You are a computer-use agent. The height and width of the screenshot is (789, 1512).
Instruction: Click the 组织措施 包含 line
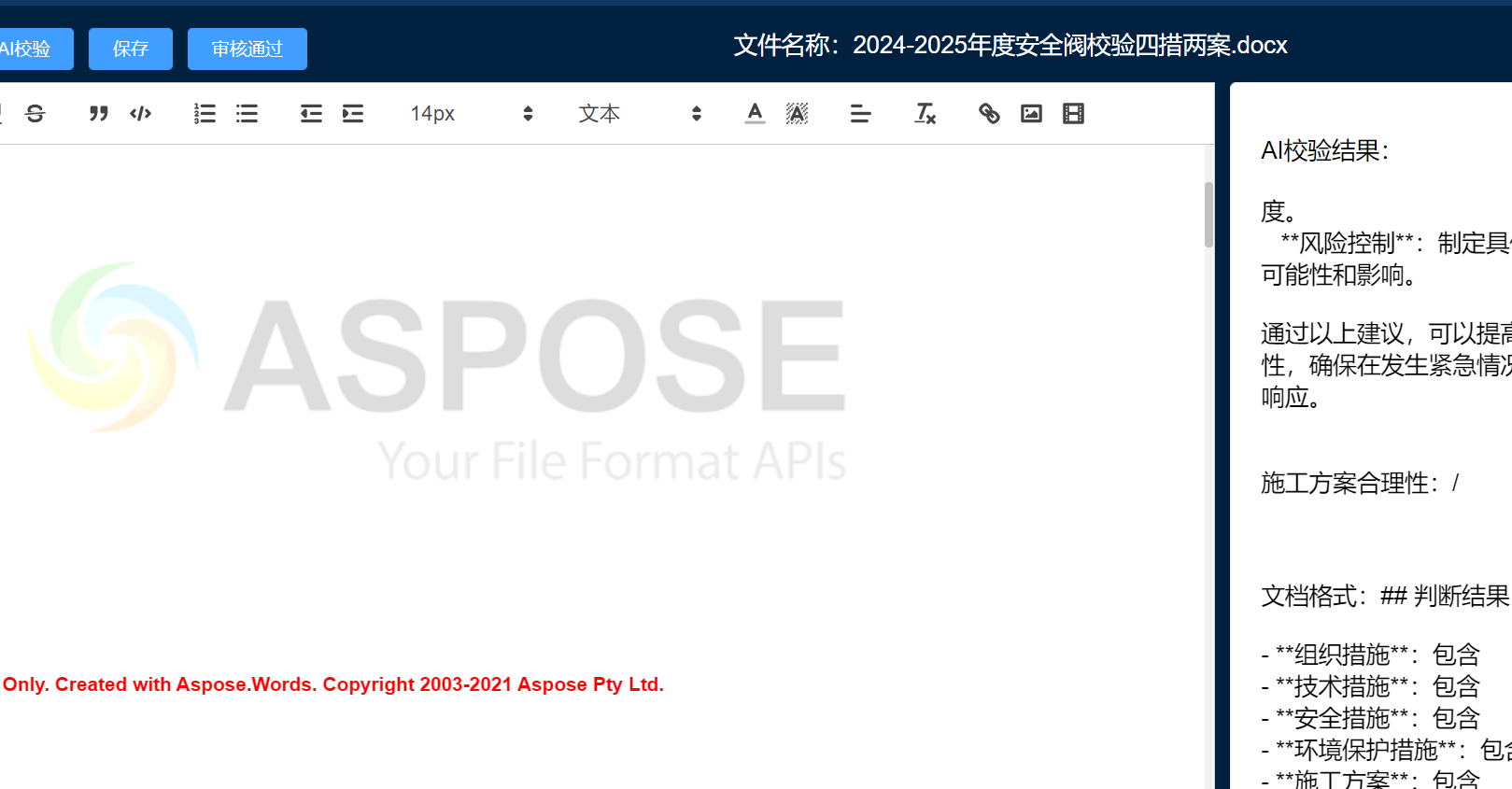[x=1371, y=655]
